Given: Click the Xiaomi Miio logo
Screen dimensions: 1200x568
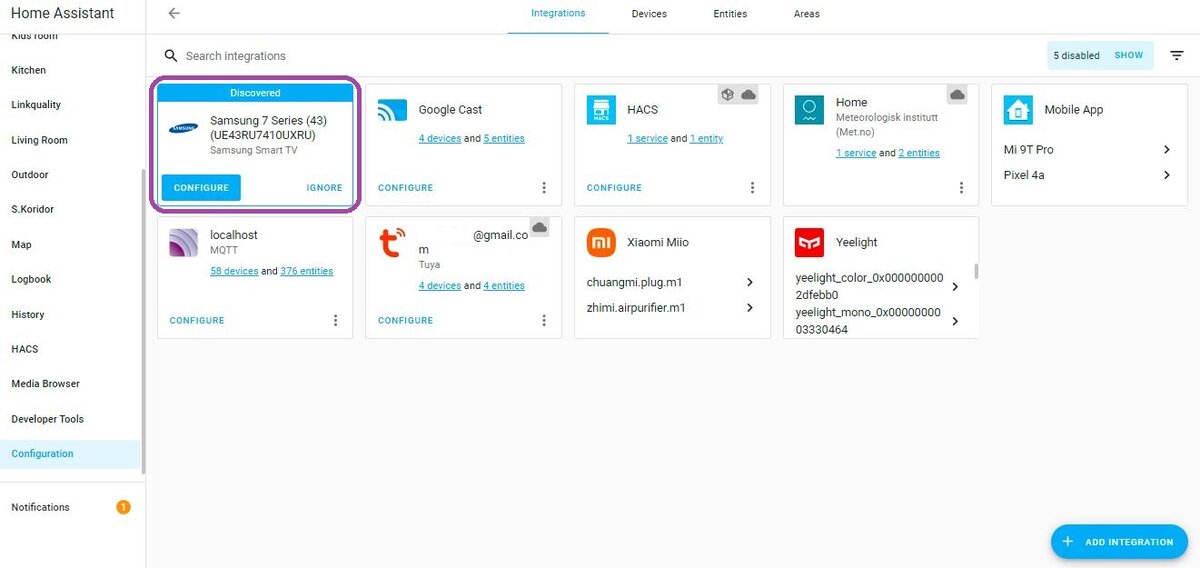Looking at the screenshot, I should point(601,242).
